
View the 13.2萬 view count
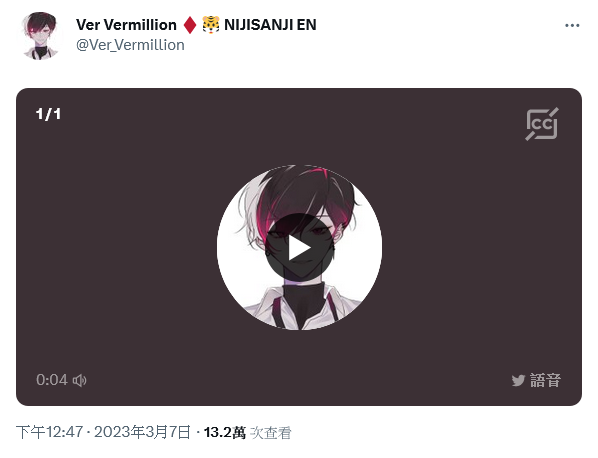(225, 432)
